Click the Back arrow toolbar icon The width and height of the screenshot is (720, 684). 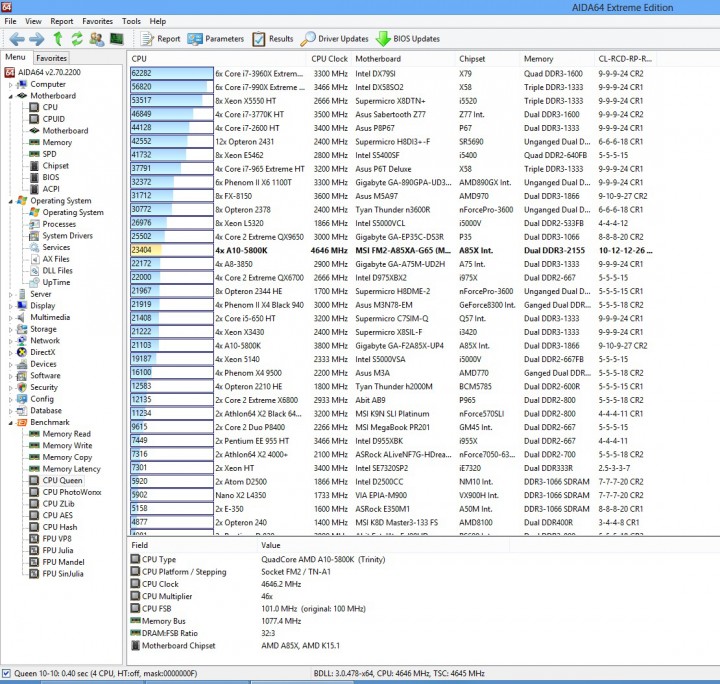tap(17, 39)
